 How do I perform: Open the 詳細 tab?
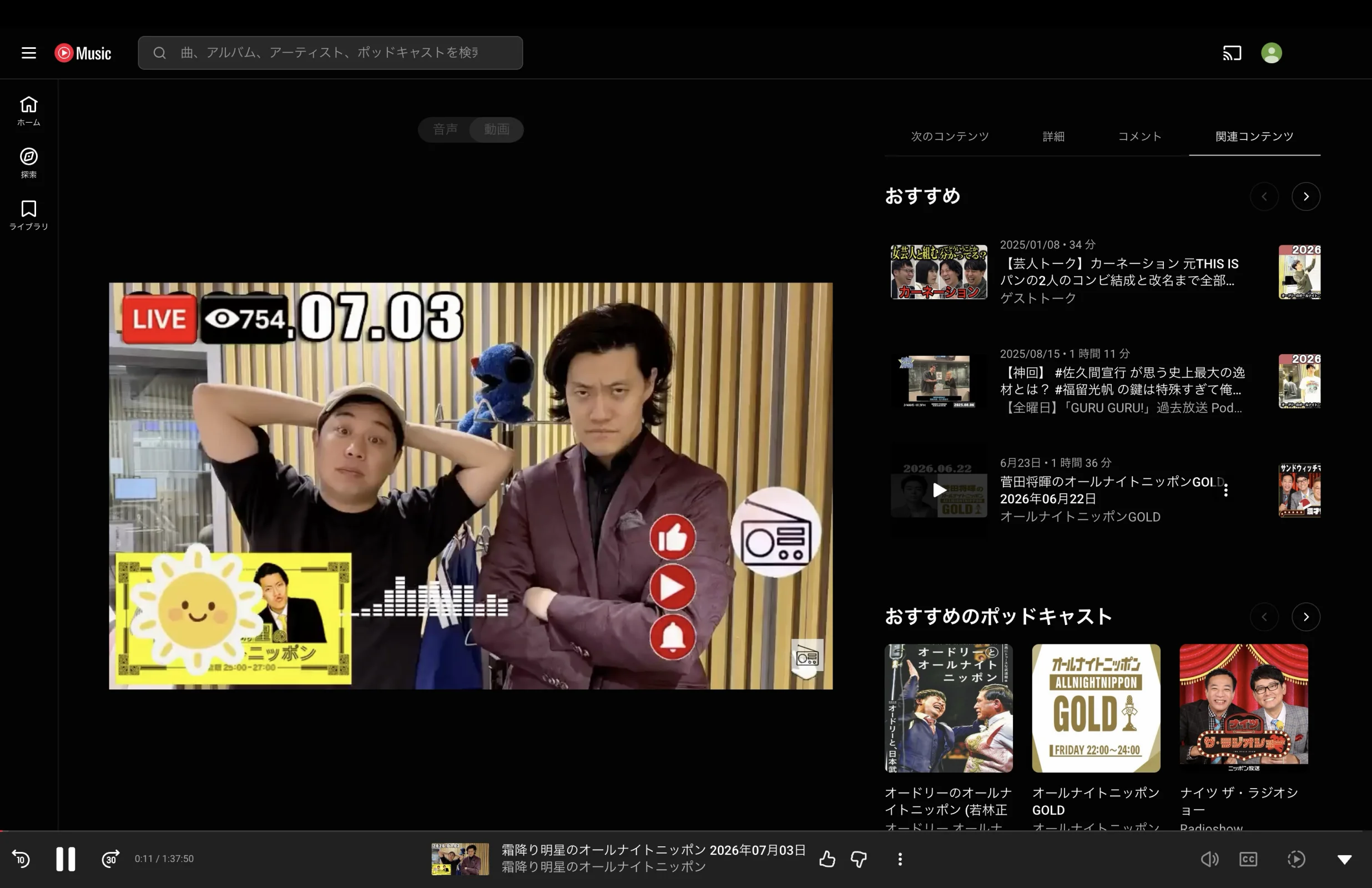1053,137
